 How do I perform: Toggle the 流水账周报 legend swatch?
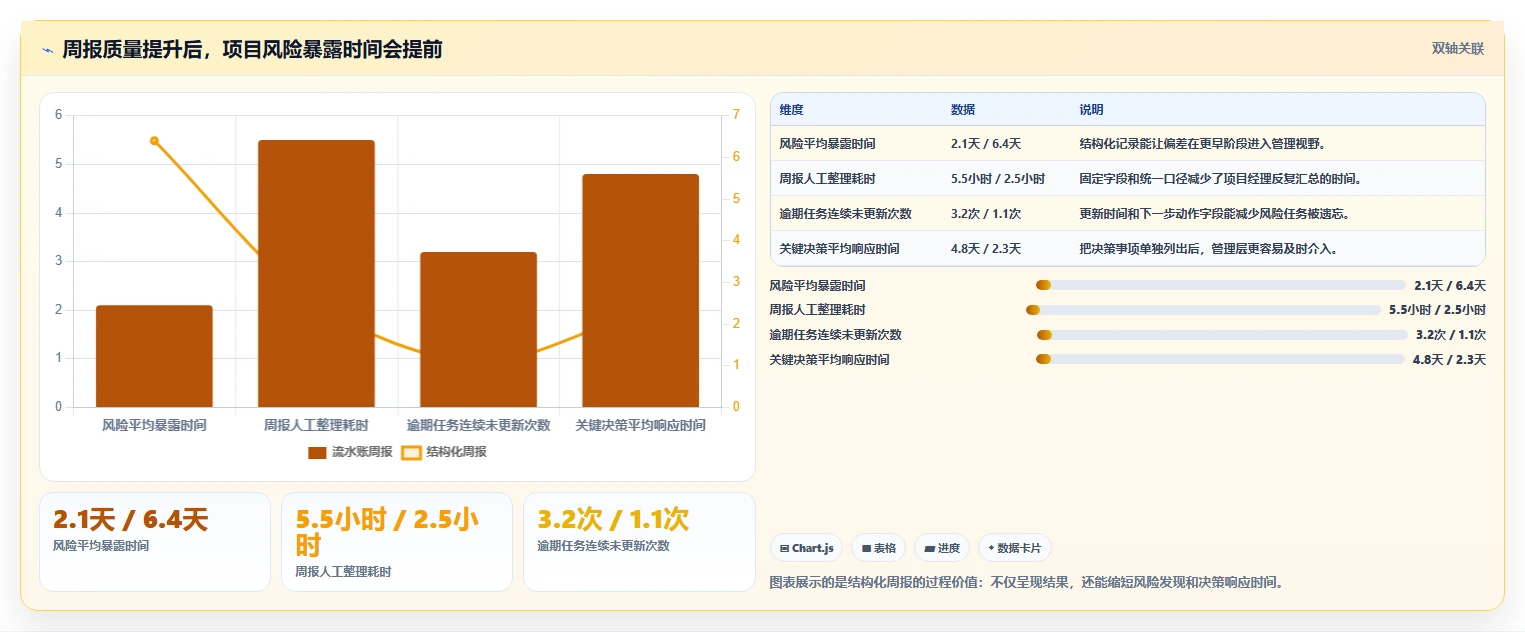click(317, 452)
